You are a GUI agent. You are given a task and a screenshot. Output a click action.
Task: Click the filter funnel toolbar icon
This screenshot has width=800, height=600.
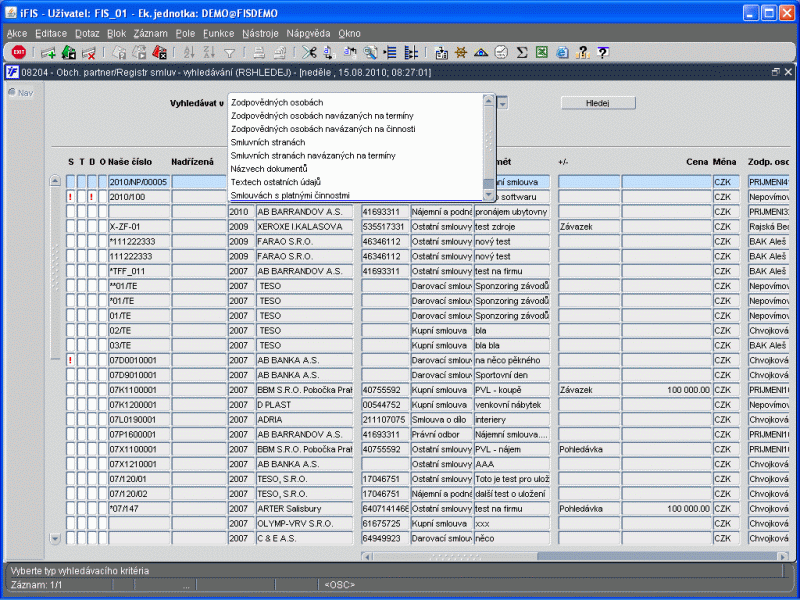point(229,52)
